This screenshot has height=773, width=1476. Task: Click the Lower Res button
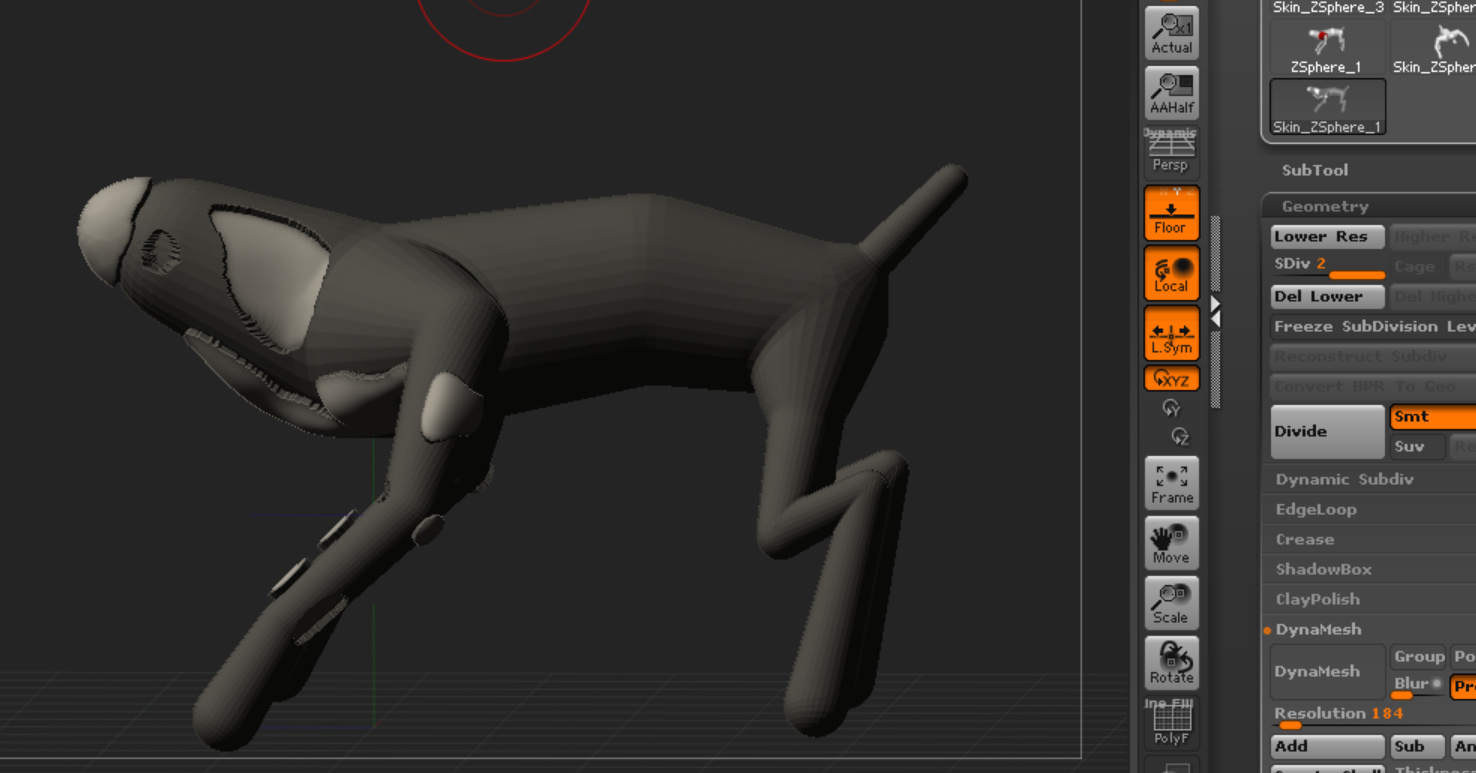point(1328,236)
